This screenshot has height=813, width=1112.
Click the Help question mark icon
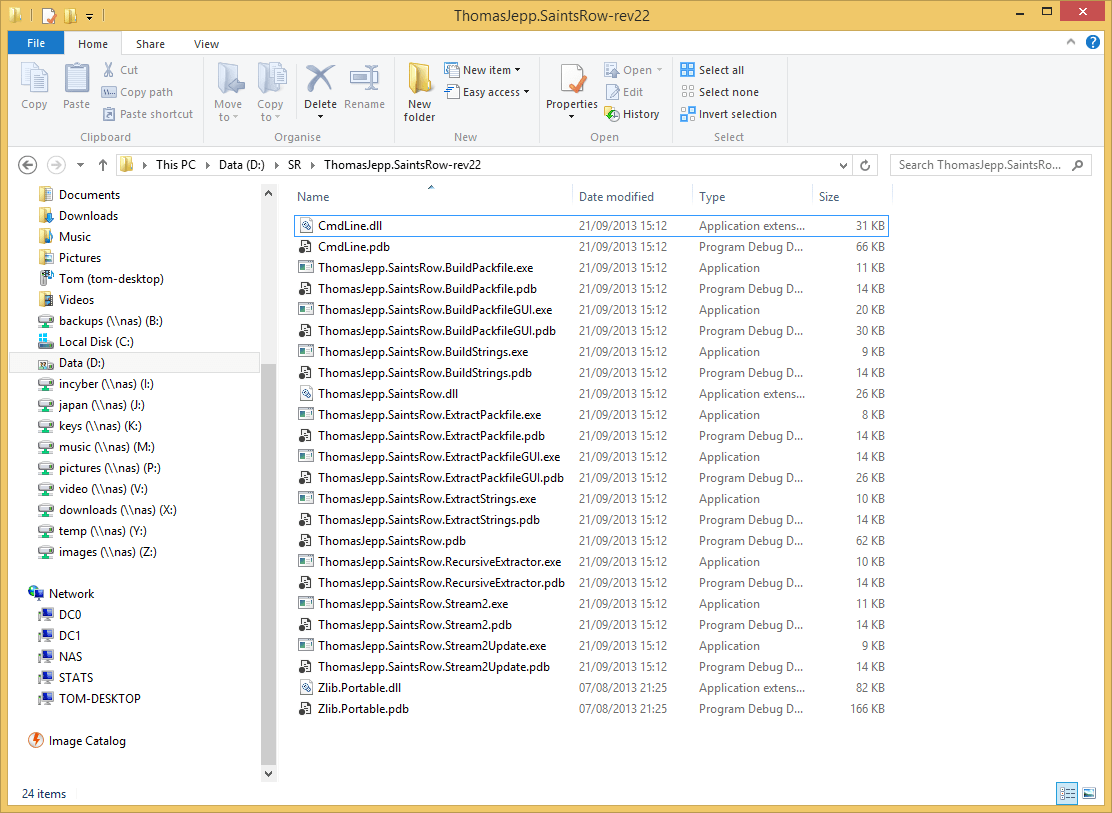[x=1095, y=43]
